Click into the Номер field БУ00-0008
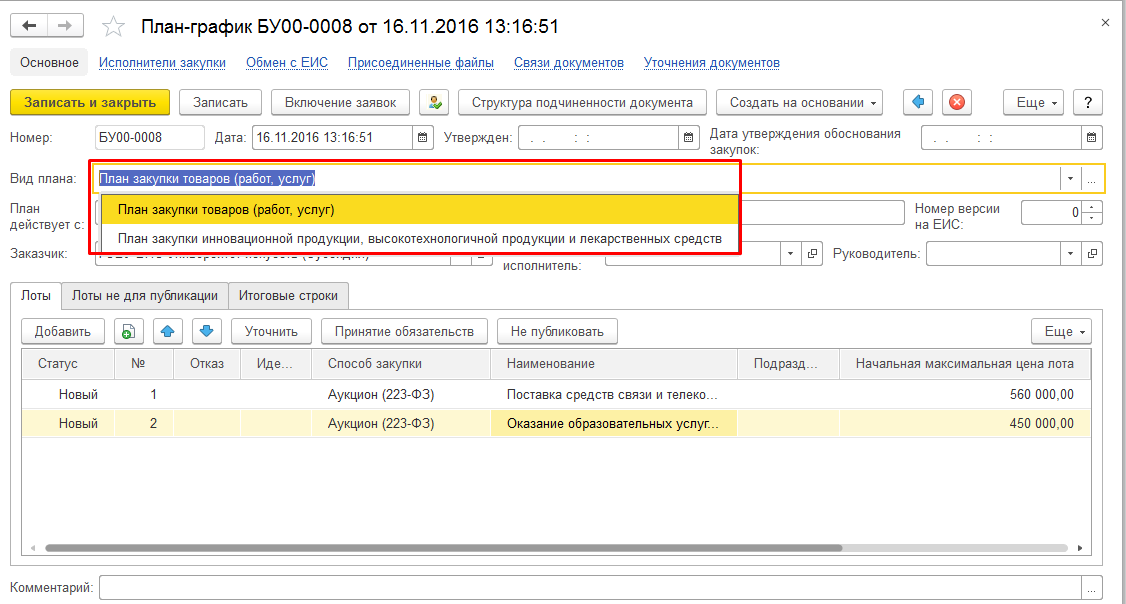Image resolution: width=1126 pixels, height=604 pixels. [149, 137]
